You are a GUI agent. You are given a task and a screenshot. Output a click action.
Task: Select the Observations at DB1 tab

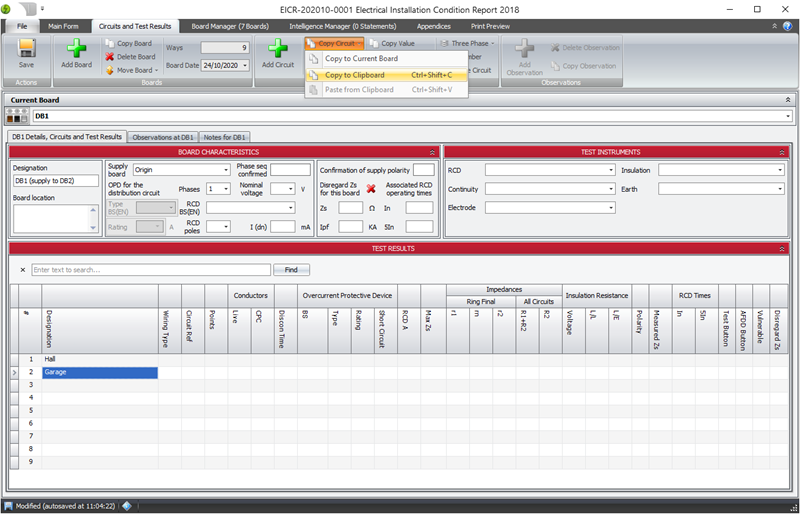pyautogui.click(x=163, y=137)
